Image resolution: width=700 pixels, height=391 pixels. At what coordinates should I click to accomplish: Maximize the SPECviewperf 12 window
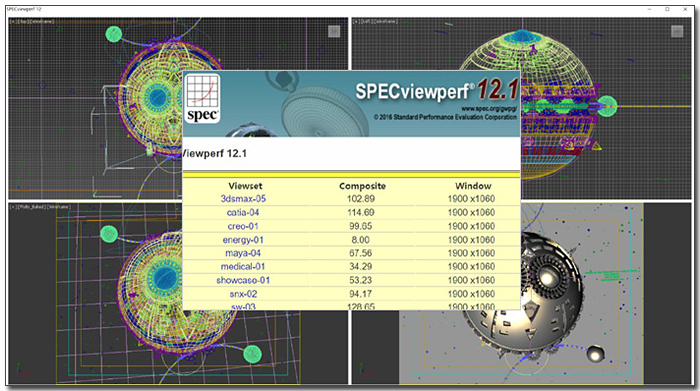coord(667,9)
